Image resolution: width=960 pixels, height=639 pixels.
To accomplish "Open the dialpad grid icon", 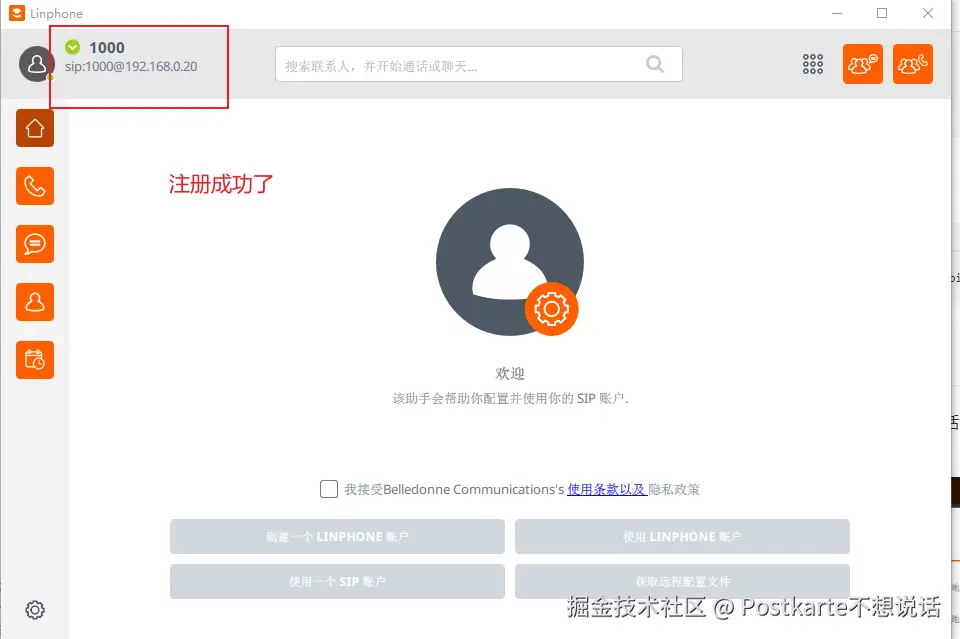I will pyautogui.click(x=812, y=64).
